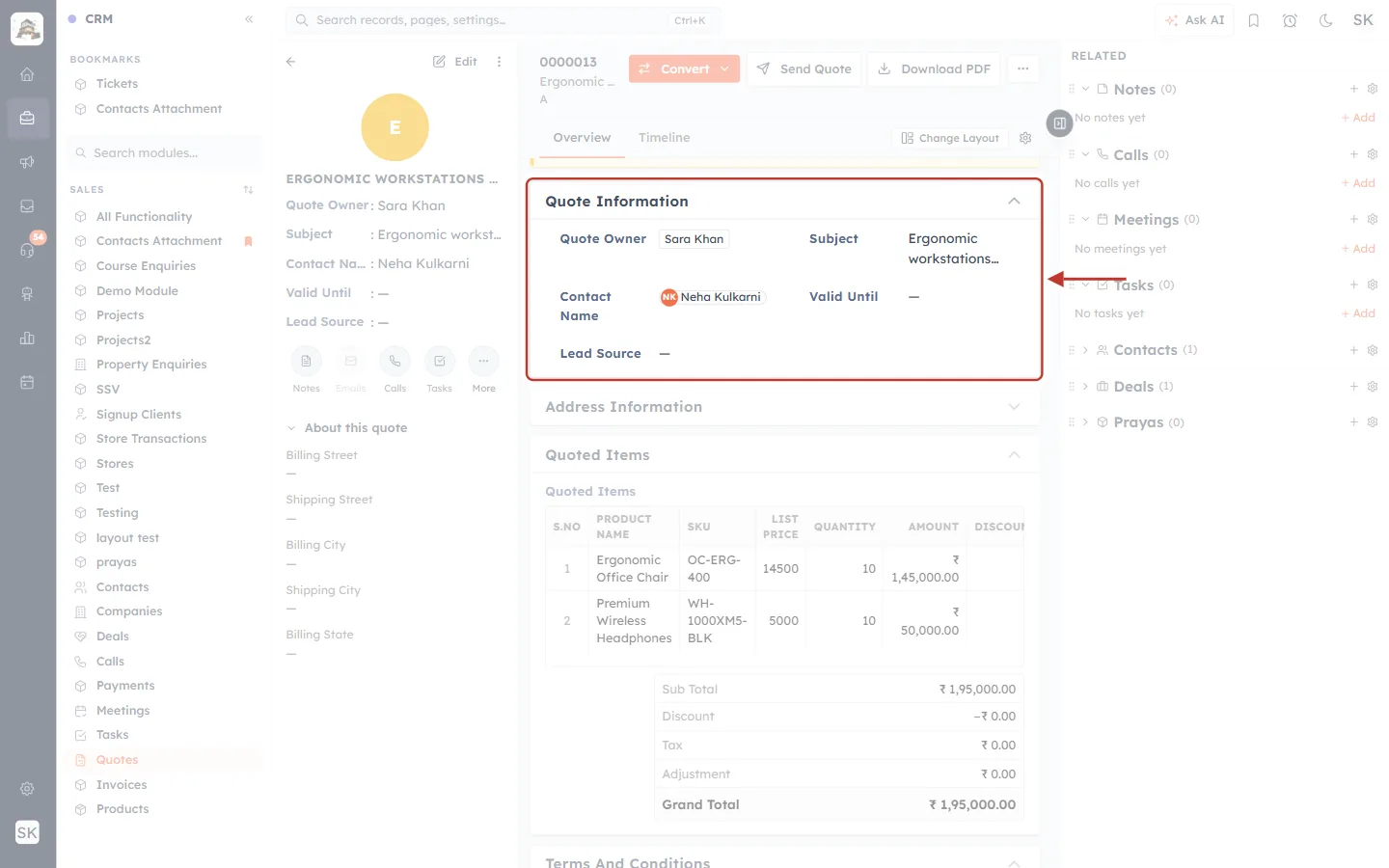The image size is (1389, 868).
Task: Open the analytics bar chart rail icon
Action: (27, 338)
